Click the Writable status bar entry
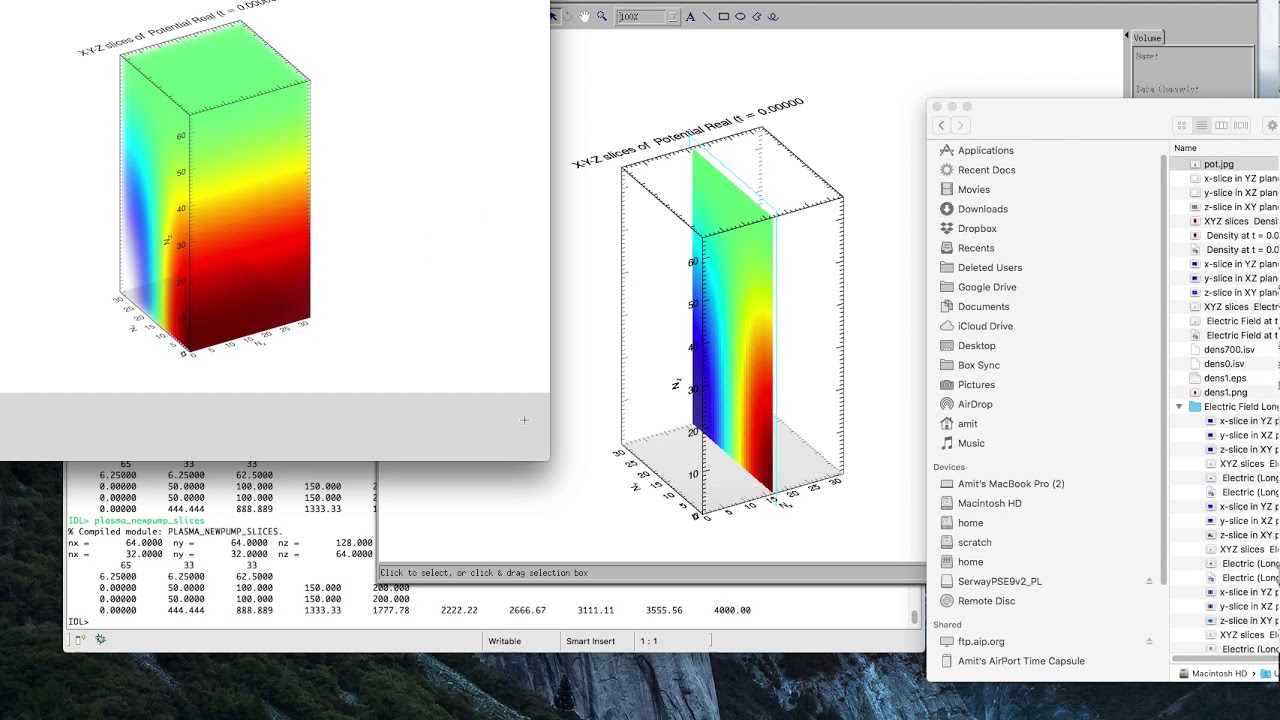1280x720 pixels. [504, 641]
